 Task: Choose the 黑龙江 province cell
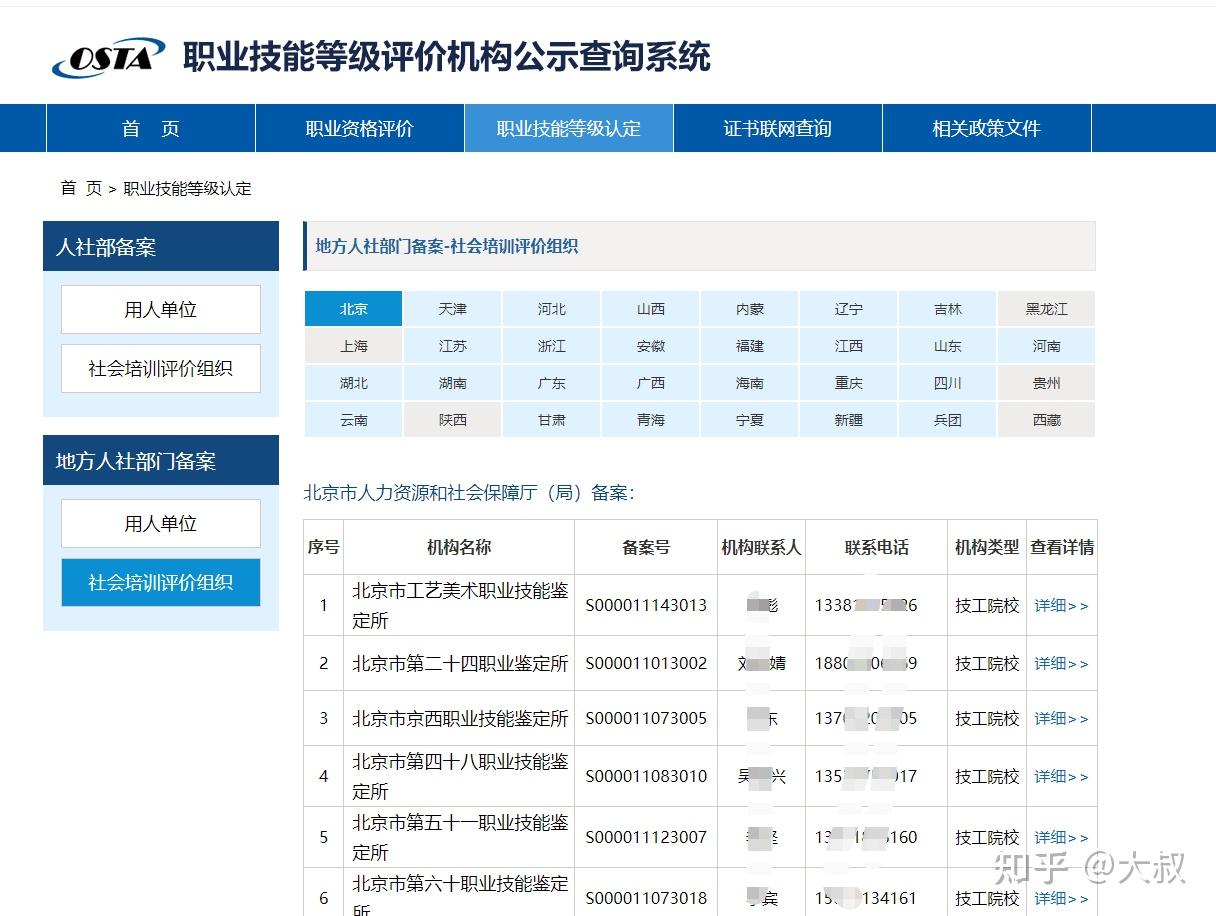(x=1046, y=309)
